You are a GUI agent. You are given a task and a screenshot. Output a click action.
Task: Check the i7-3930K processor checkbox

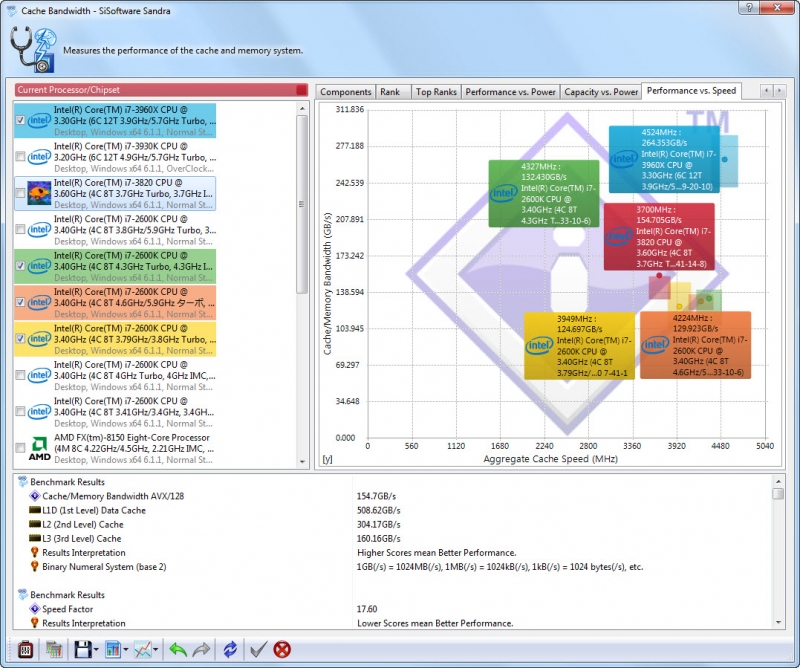(x=20, y=157)
